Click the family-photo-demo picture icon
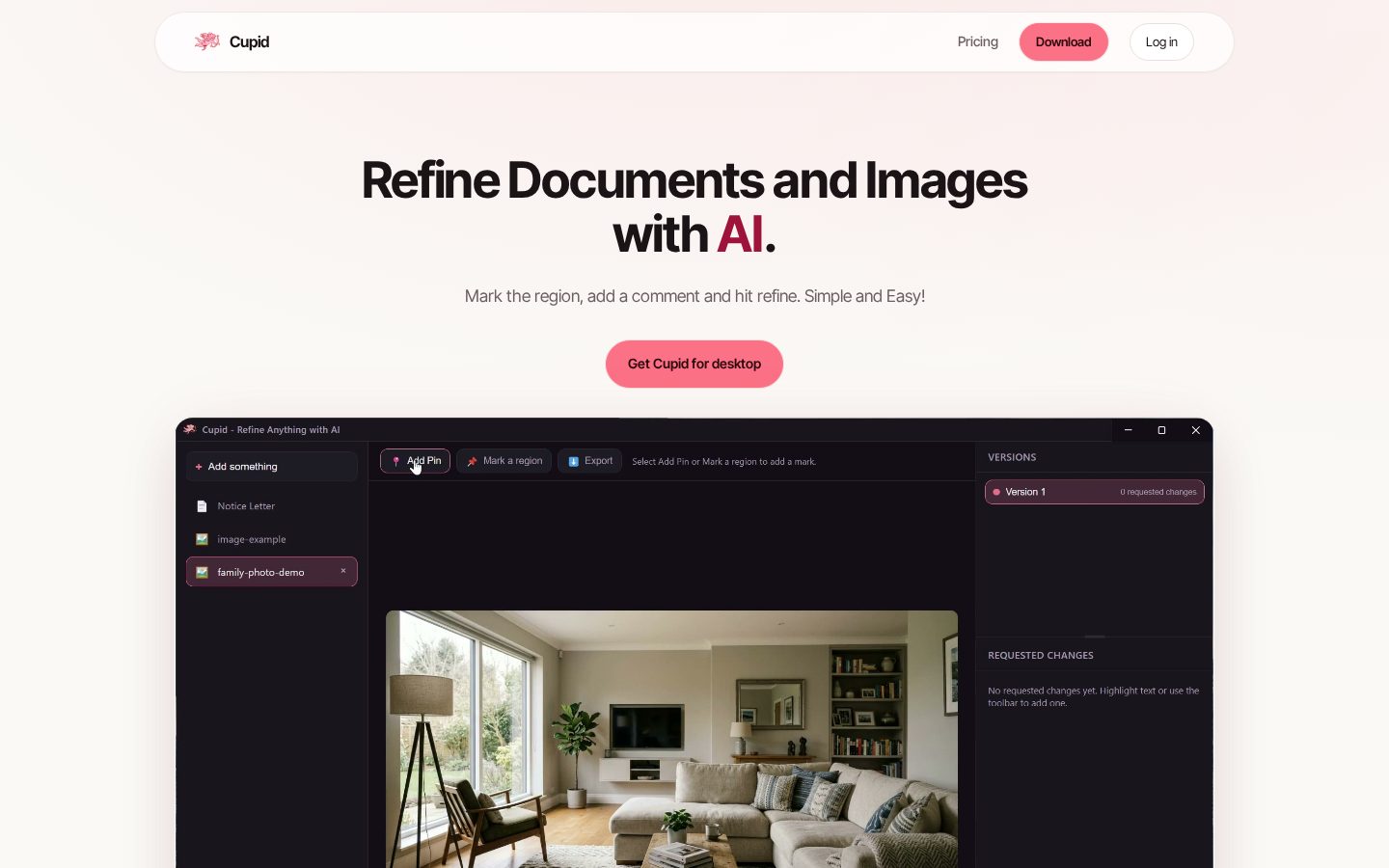 pos(202,572)
